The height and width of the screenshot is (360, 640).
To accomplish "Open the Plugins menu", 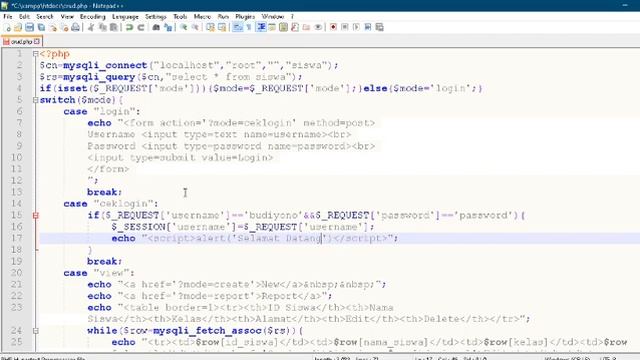I will tap(245, 17).
